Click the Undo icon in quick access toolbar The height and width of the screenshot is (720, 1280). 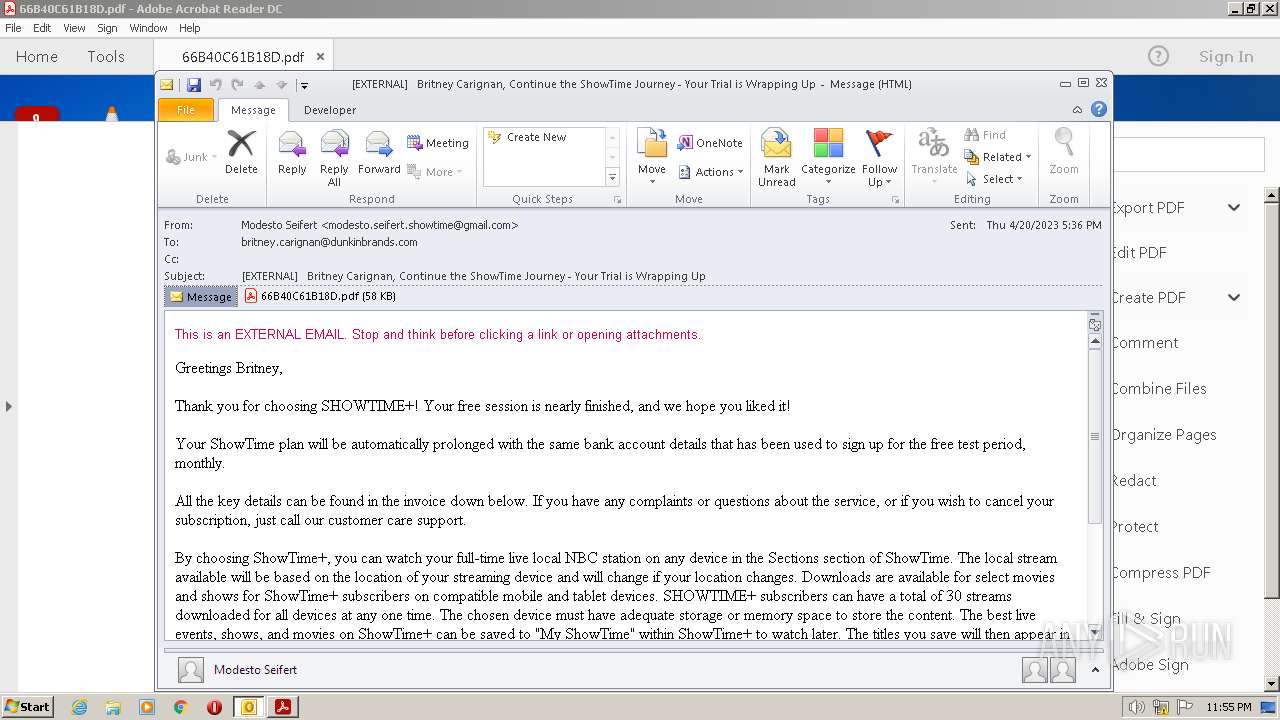pos(215,85)
